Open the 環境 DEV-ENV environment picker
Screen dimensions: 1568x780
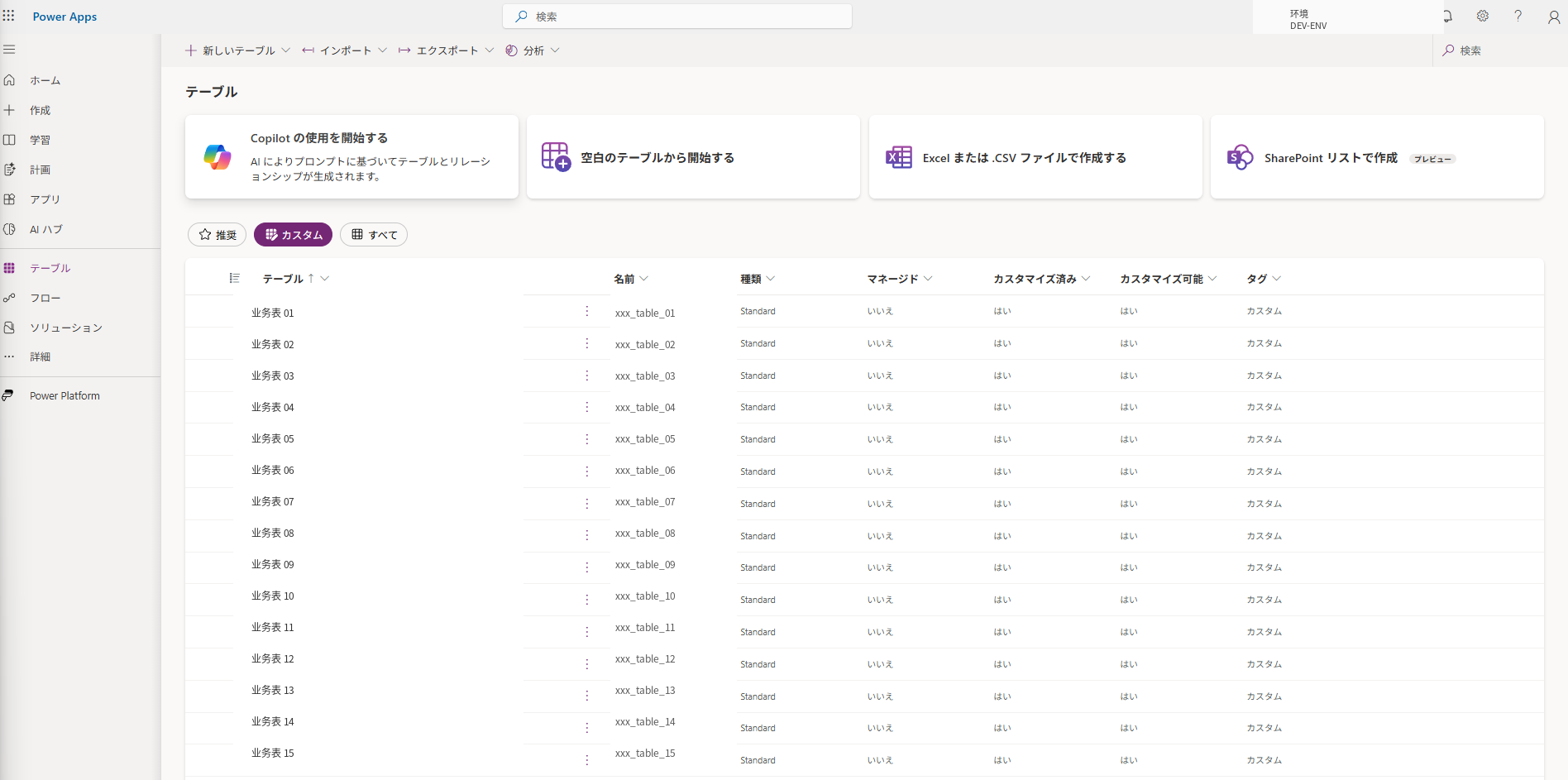pyautogui.click(x=1348, y=19)
